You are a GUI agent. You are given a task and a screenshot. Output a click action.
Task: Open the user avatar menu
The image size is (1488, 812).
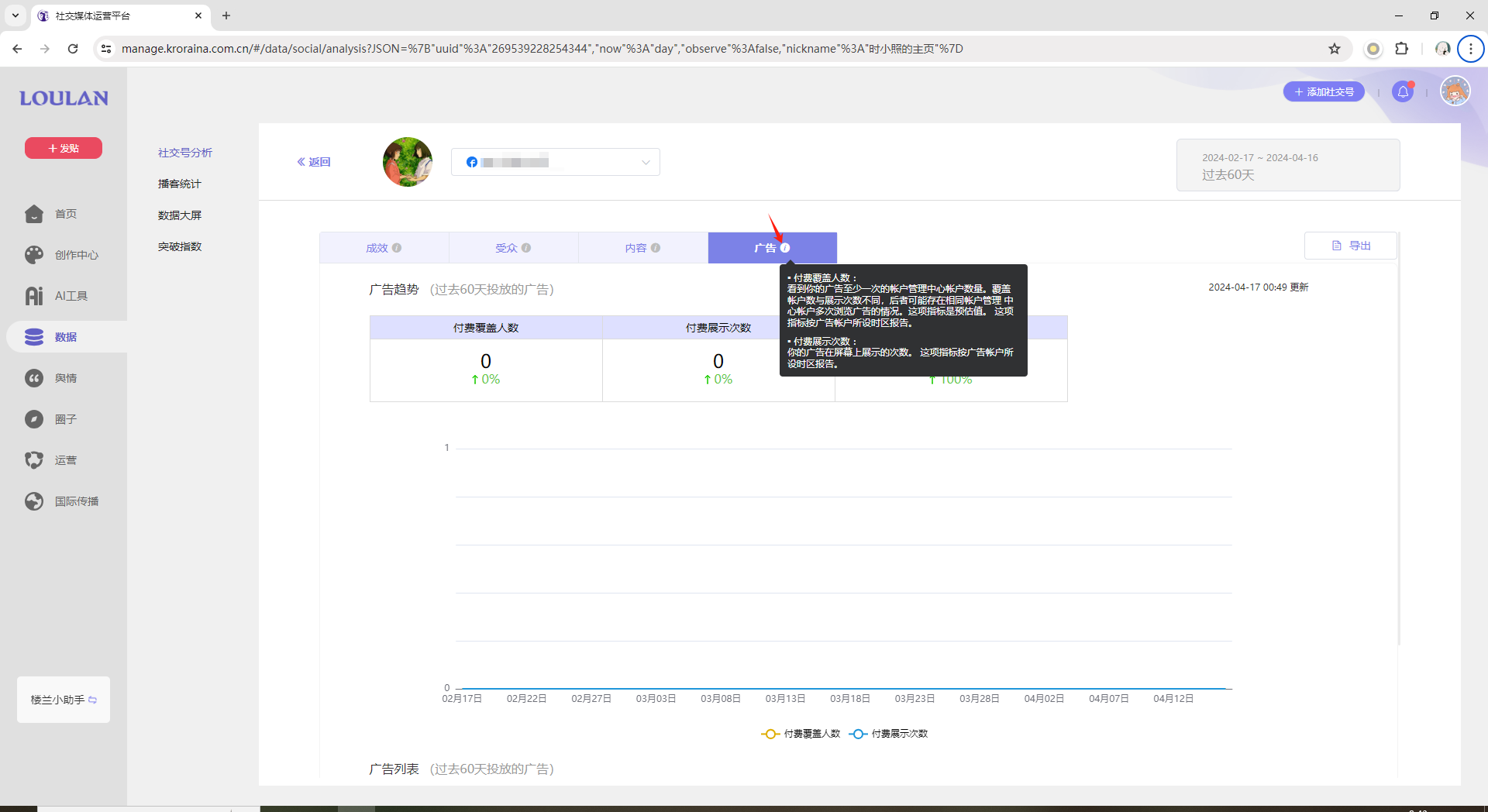click(x=1455, y=91)
